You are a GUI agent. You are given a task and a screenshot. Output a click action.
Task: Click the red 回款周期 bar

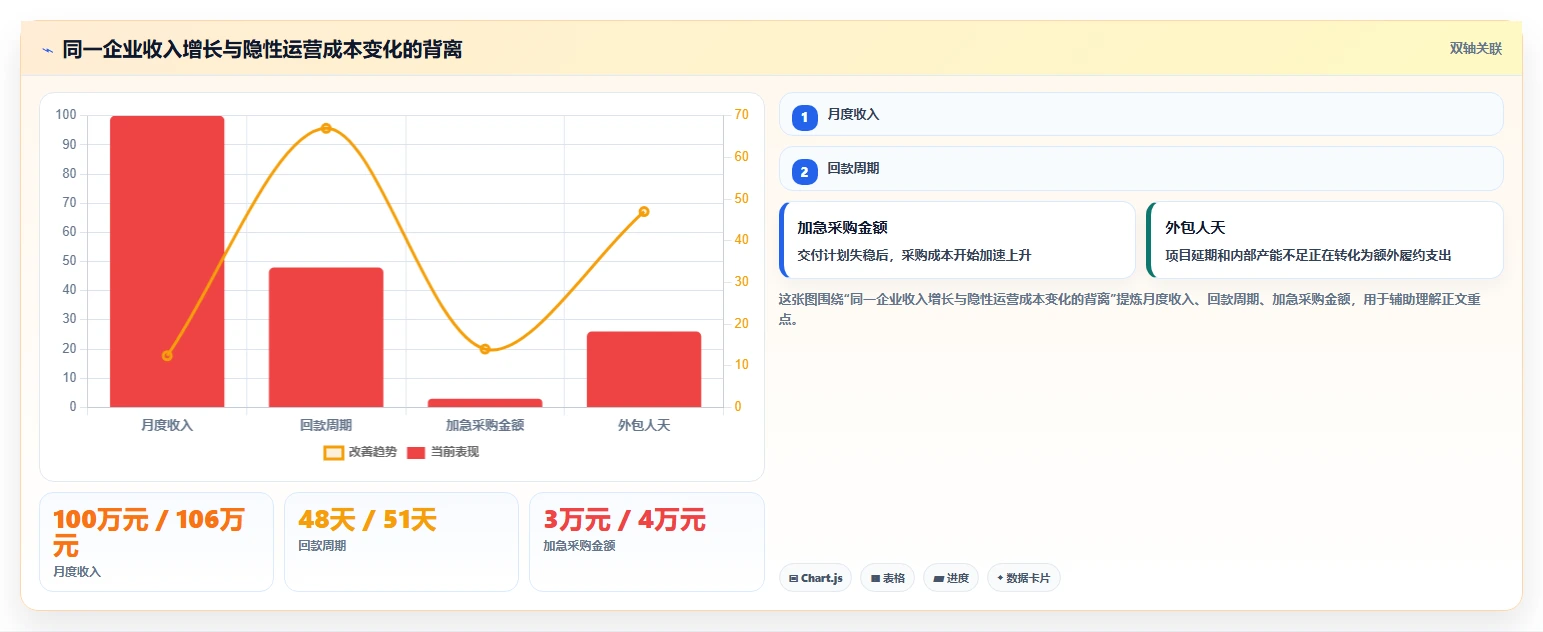tap(326, 337)
